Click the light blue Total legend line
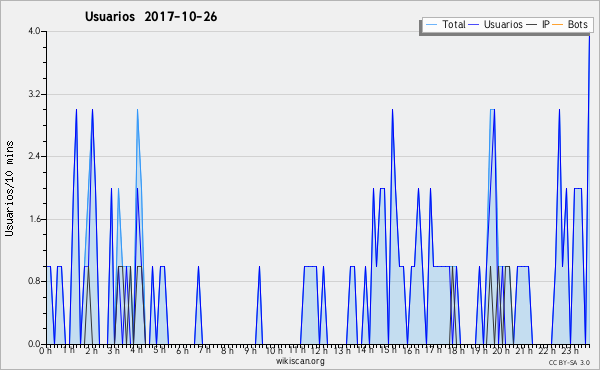Viewport: 600px width, 370px height. point(431,25)
